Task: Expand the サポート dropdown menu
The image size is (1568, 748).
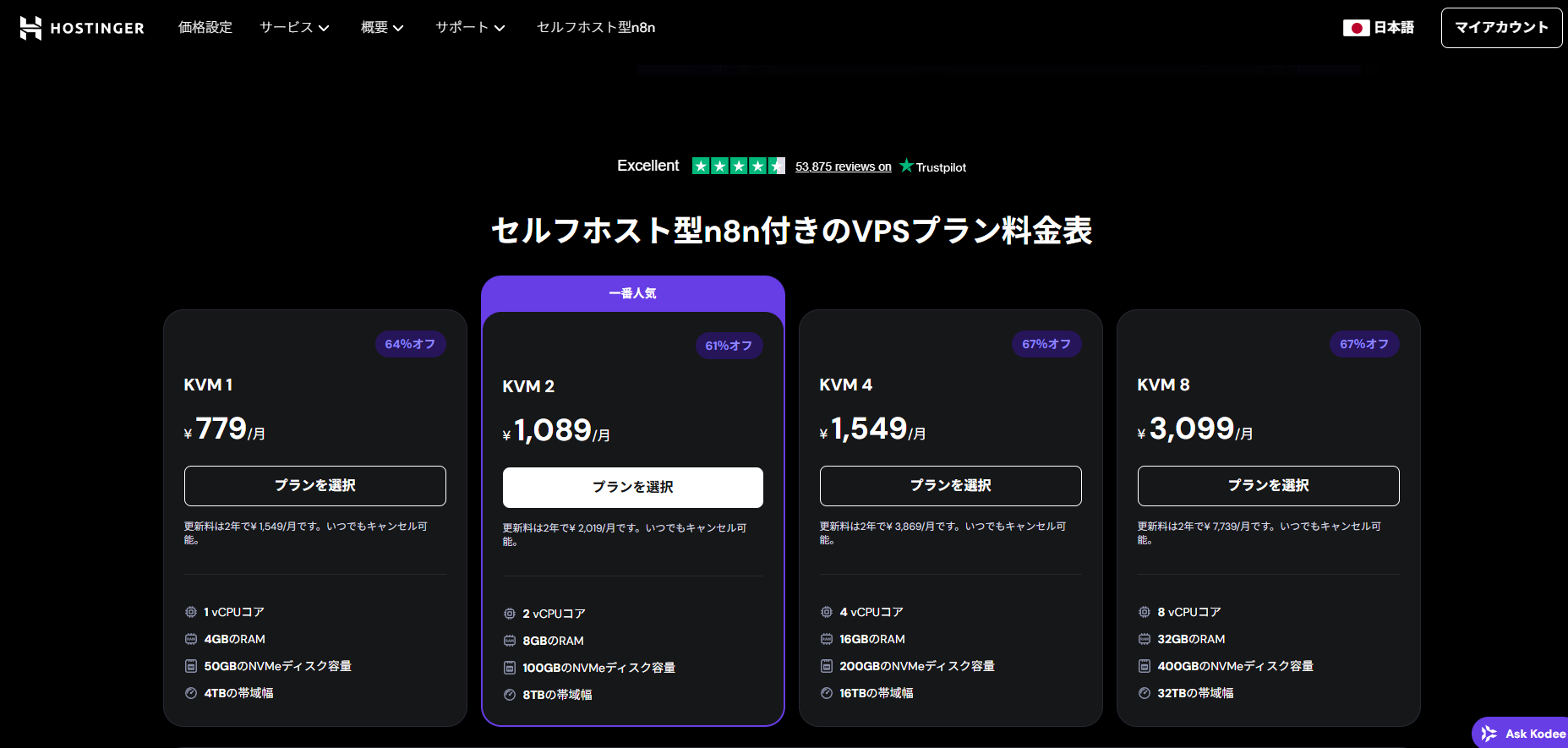Action: (x=470, y=28)
